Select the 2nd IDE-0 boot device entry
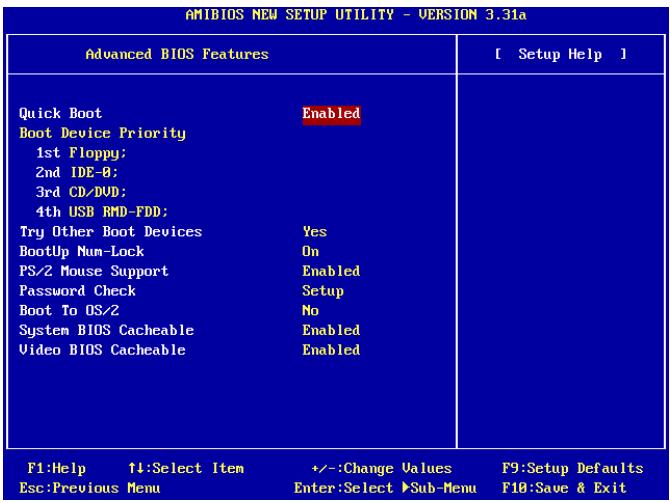 click(x=77, y=173)
